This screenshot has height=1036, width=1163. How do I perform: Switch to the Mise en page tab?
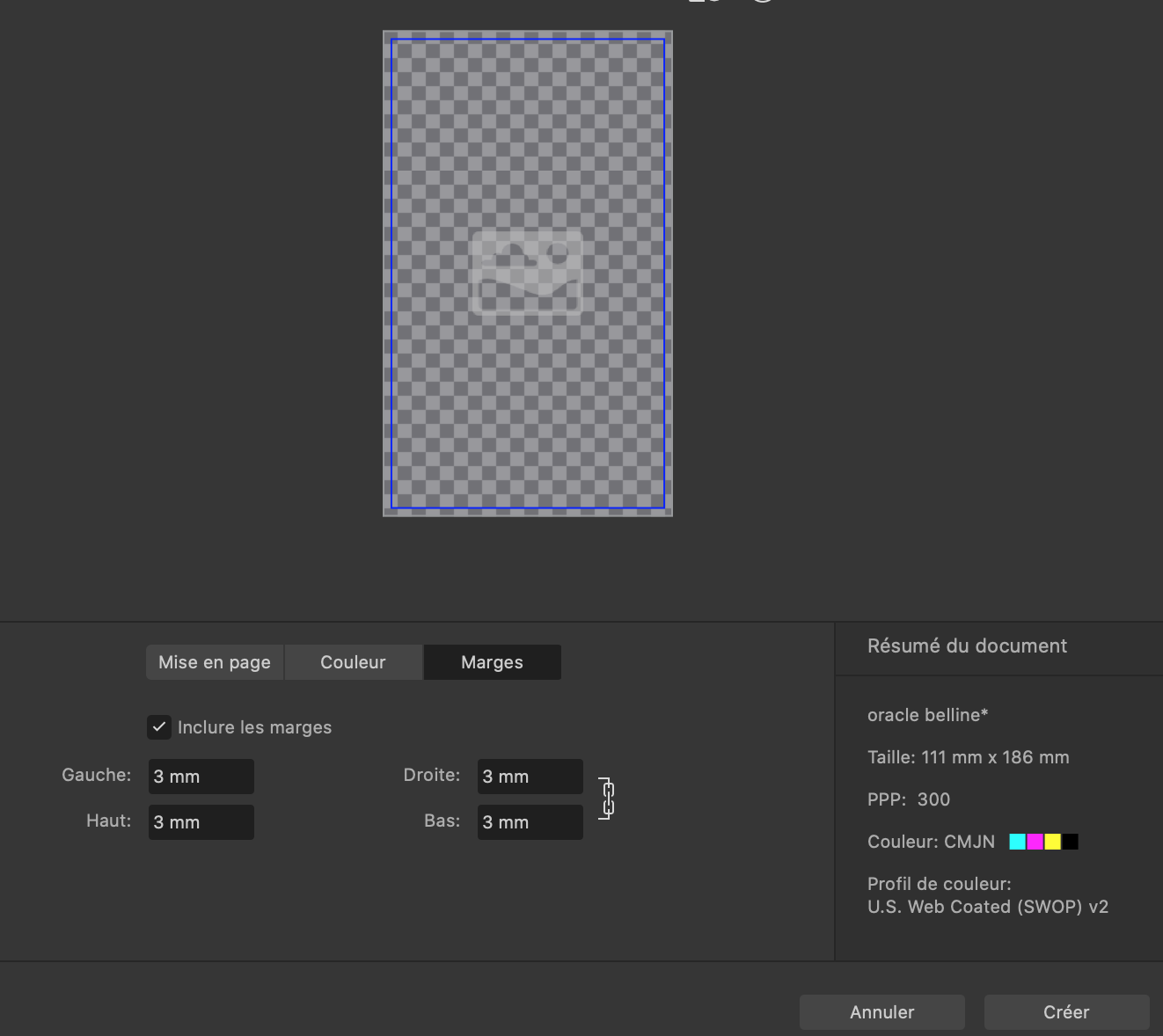(214, 661)
